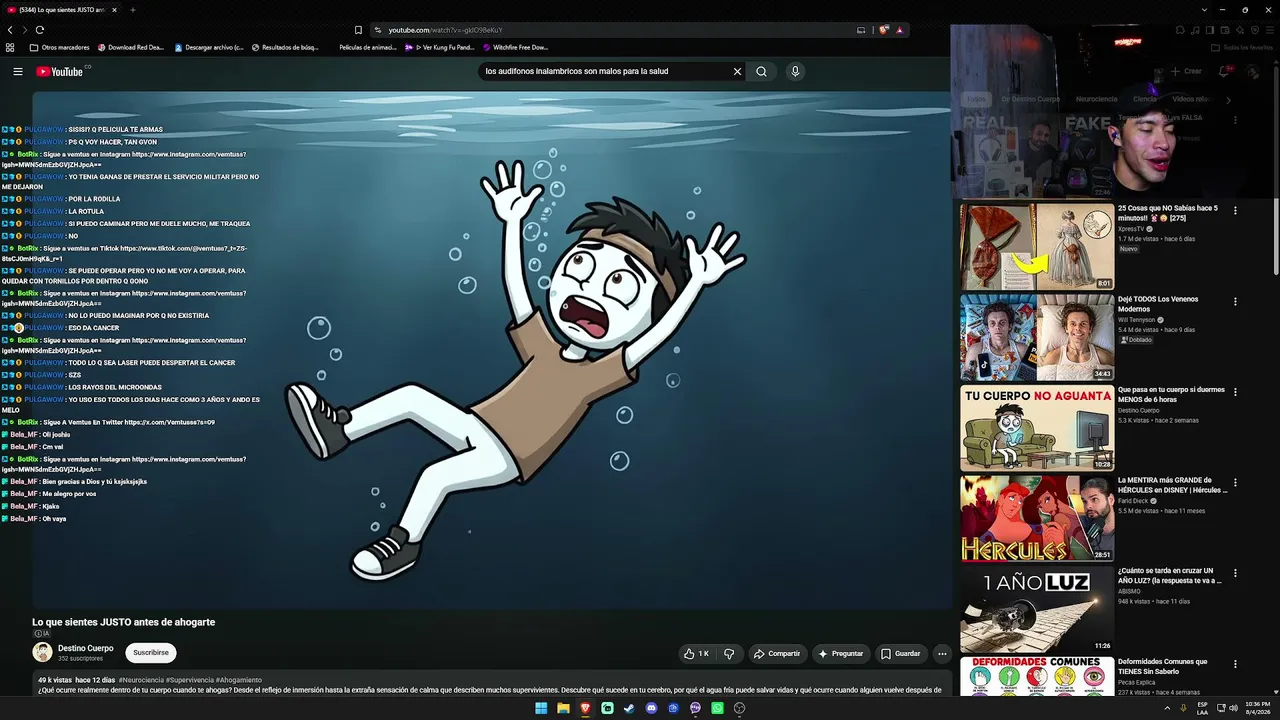Go back to the previous page
This screenshot has width=1280, height=720.
point(10,30)
